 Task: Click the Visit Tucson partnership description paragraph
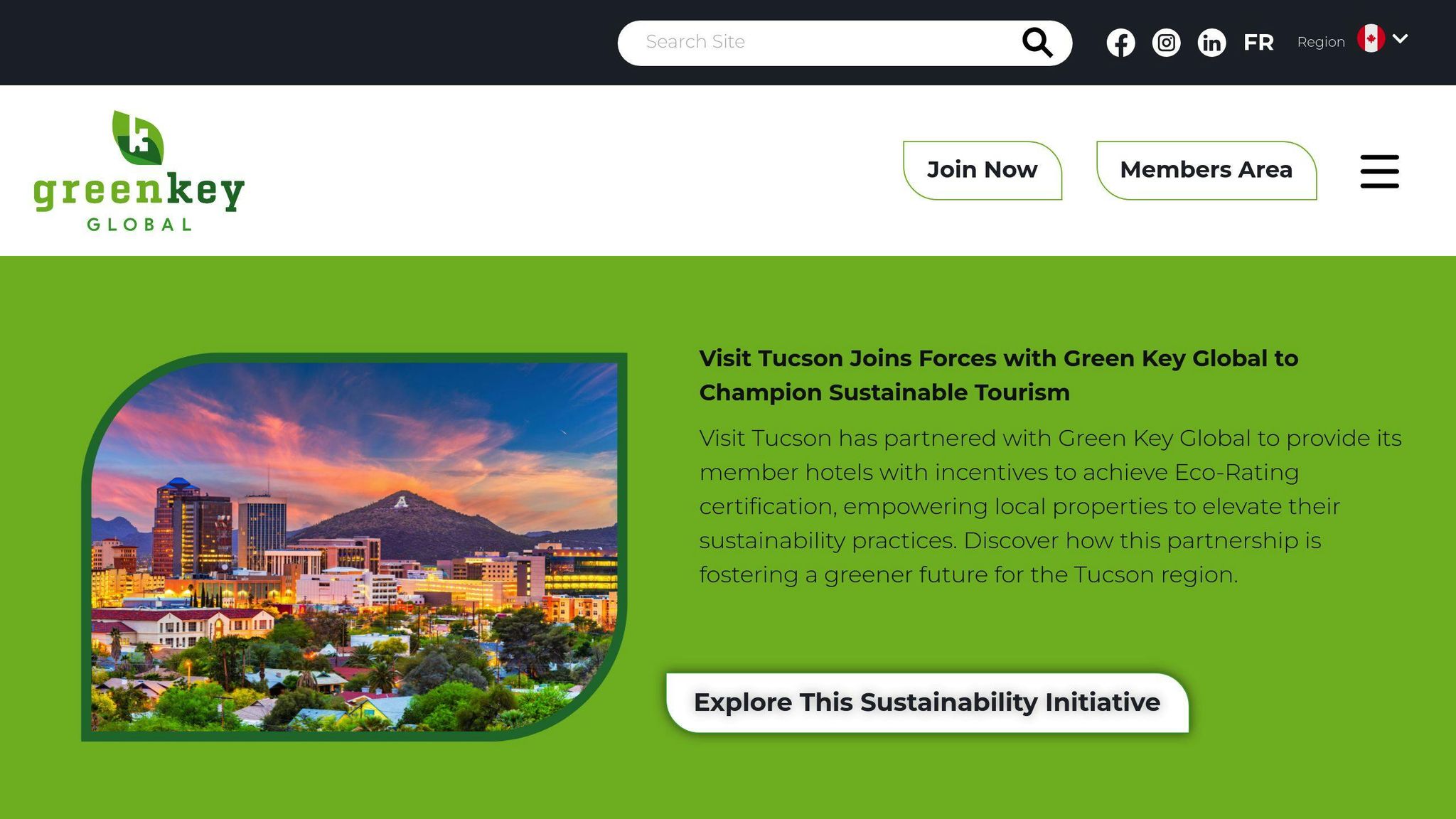click(1050, 506)
